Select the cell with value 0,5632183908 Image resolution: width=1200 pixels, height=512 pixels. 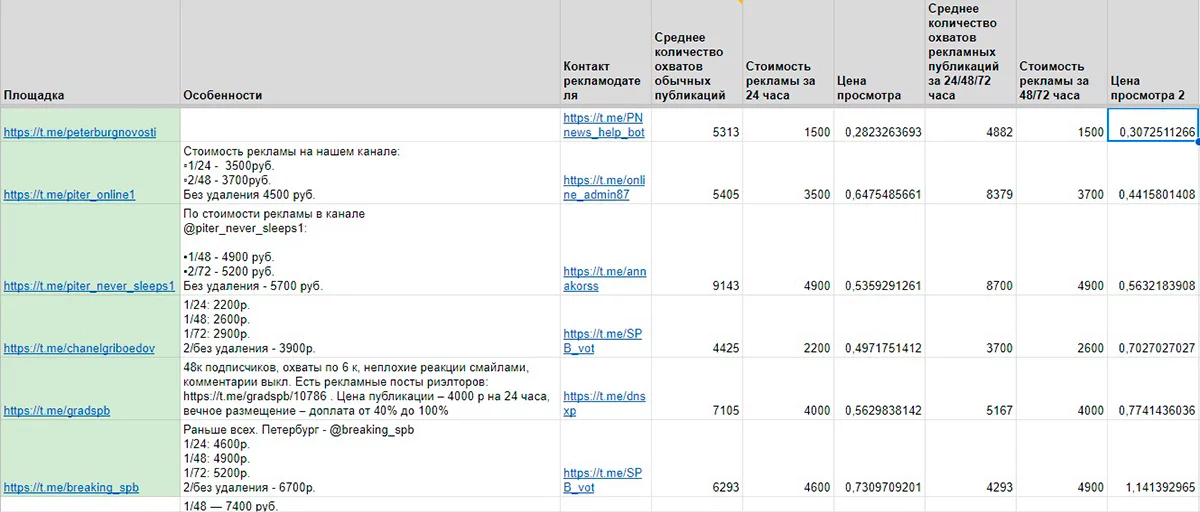(x=1153, y=250)
